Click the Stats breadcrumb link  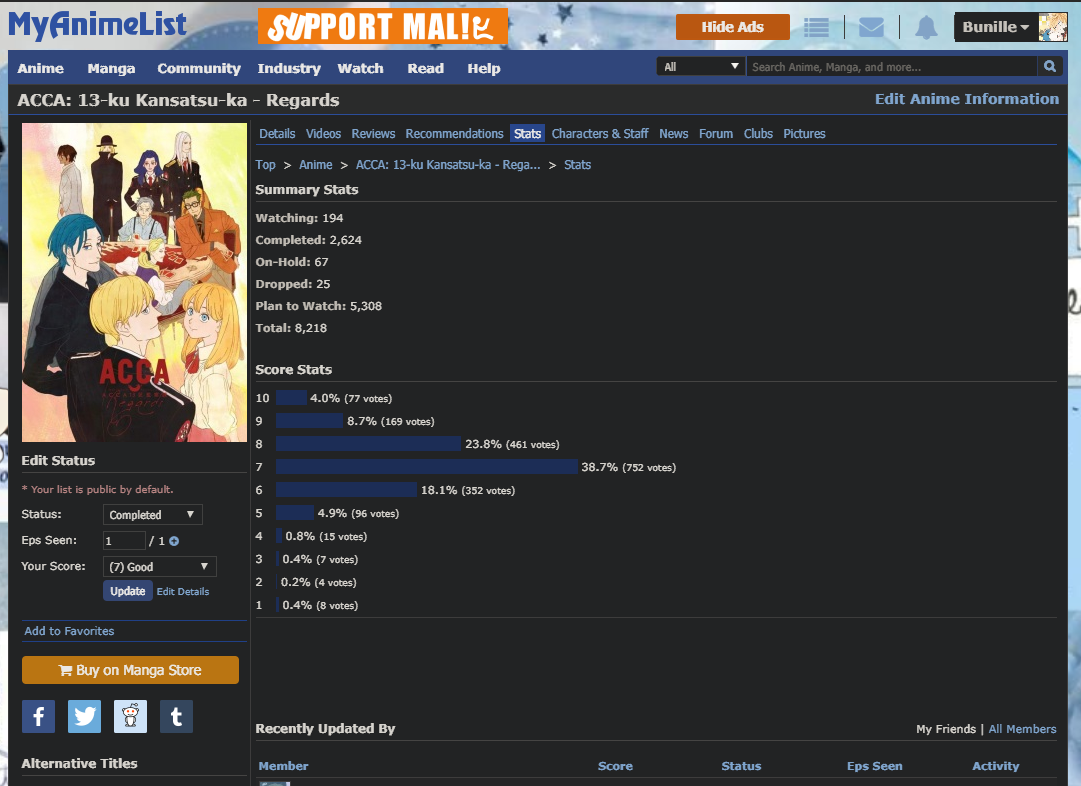[578, 165]
